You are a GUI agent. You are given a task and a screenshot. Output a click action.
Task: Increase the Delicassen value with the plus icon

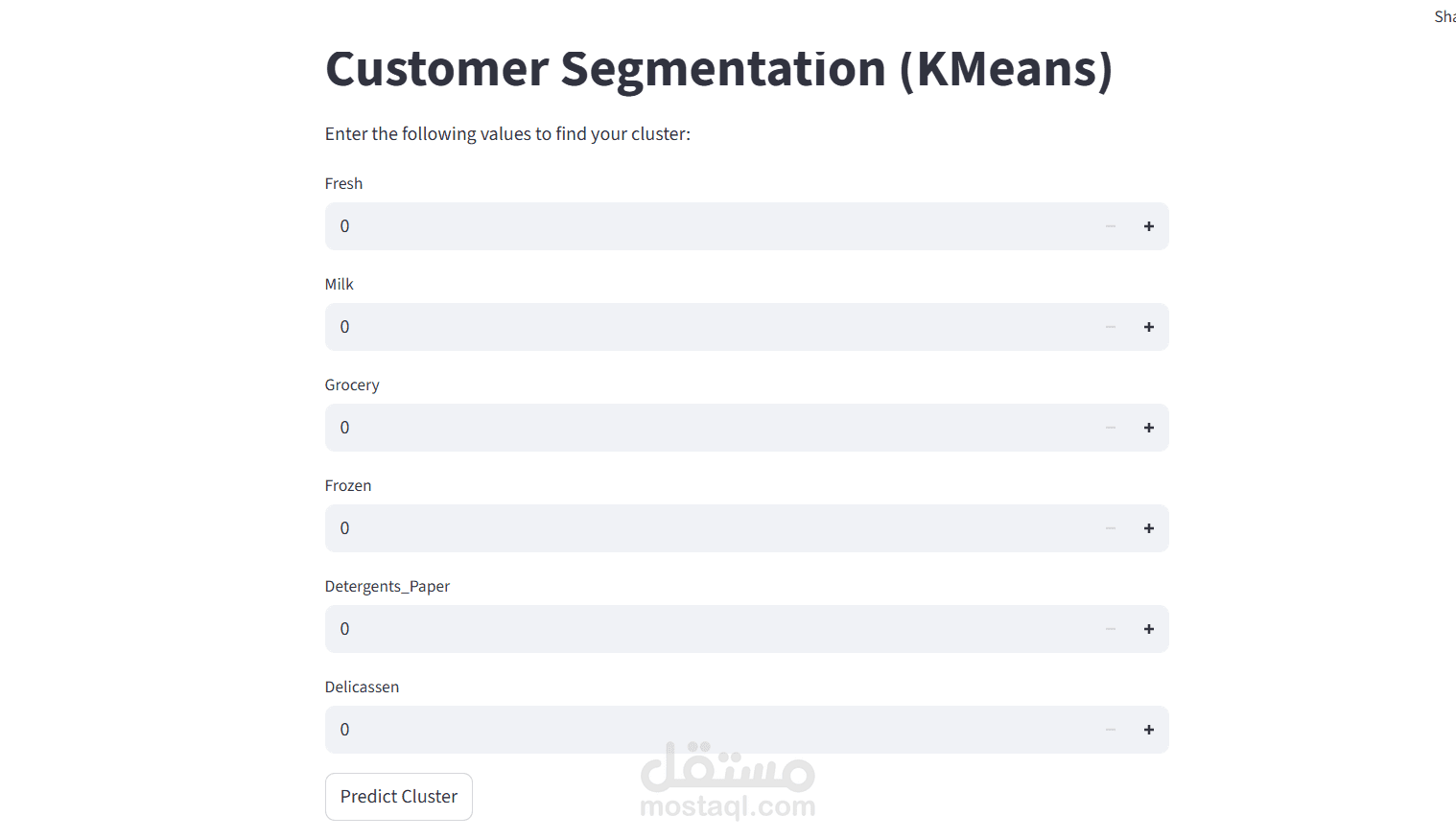[1148, 729]
